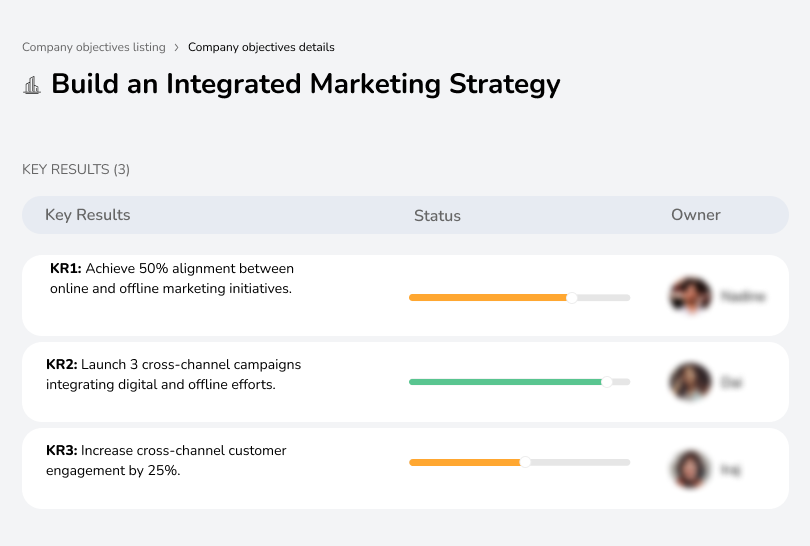
Task: Click the KR3 owner avatar
Action: point(690,469)
